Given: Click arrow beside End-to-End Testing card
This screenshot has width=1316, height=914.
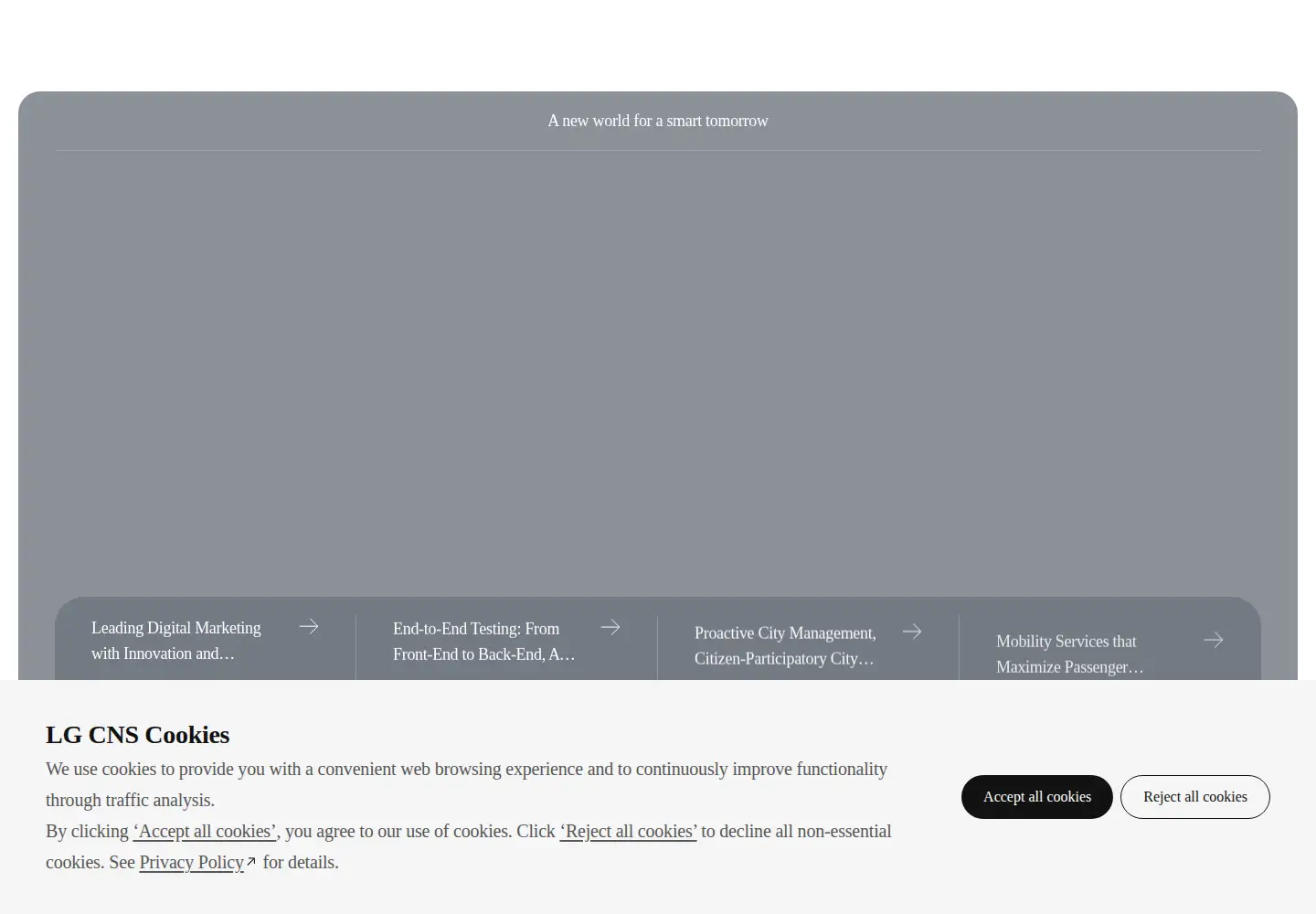Looking at the screenshot, I should coord(610,627).
